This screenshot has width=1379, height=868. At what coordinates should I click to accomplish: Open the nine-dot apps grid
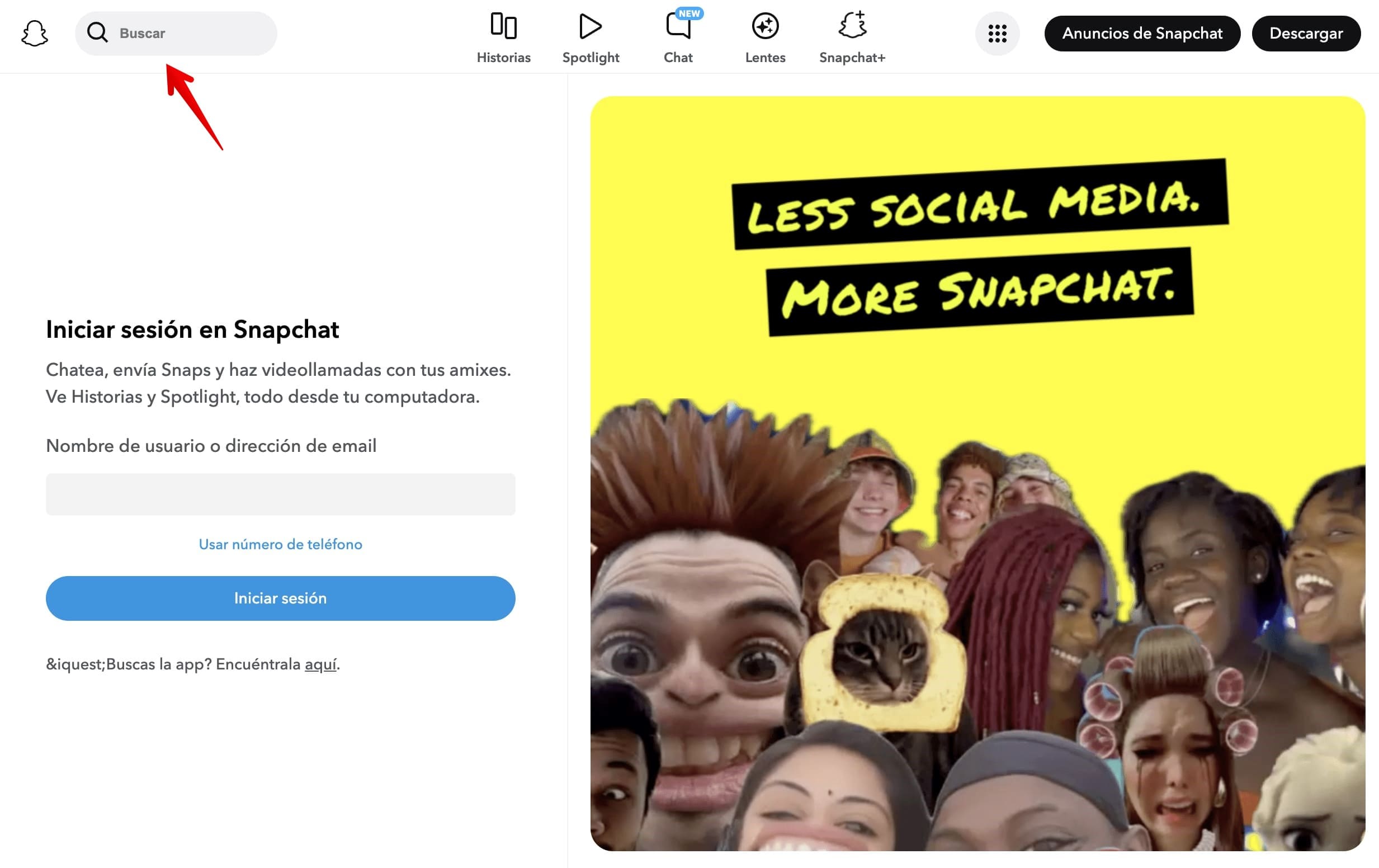tap(997, 33)
